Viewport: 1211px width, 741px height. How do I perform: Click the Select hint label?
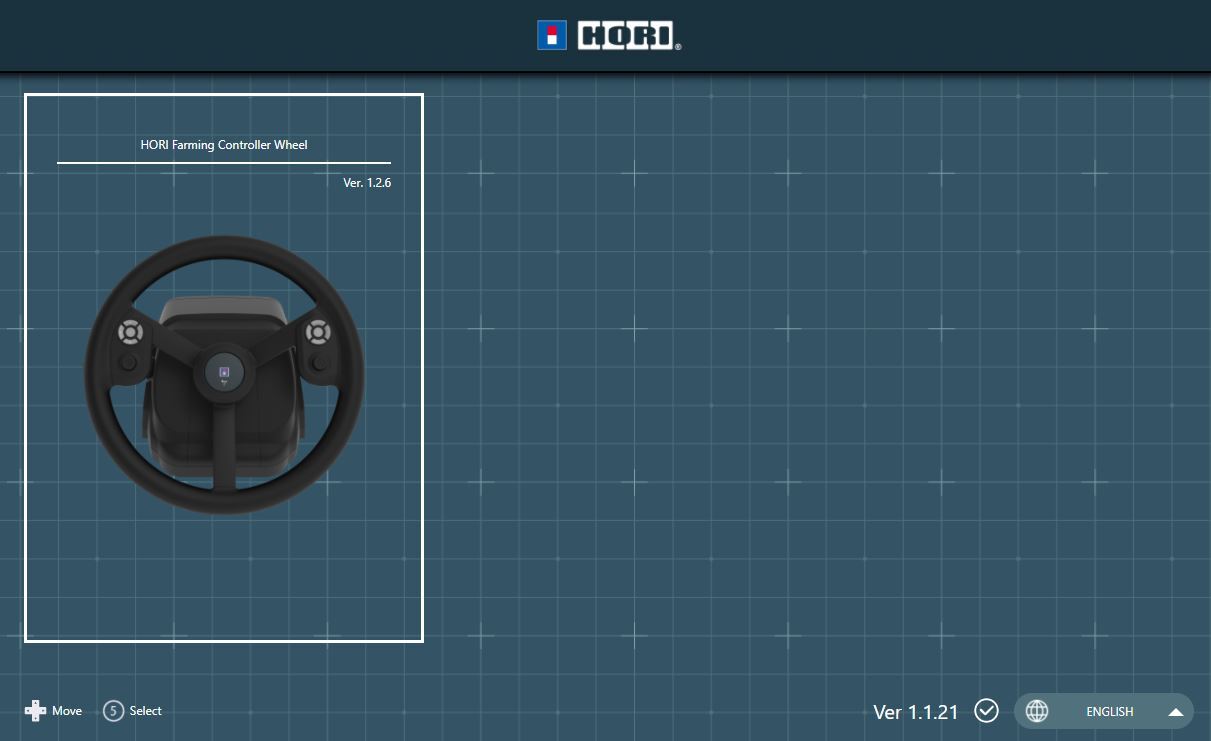click(x=145, y=711)
